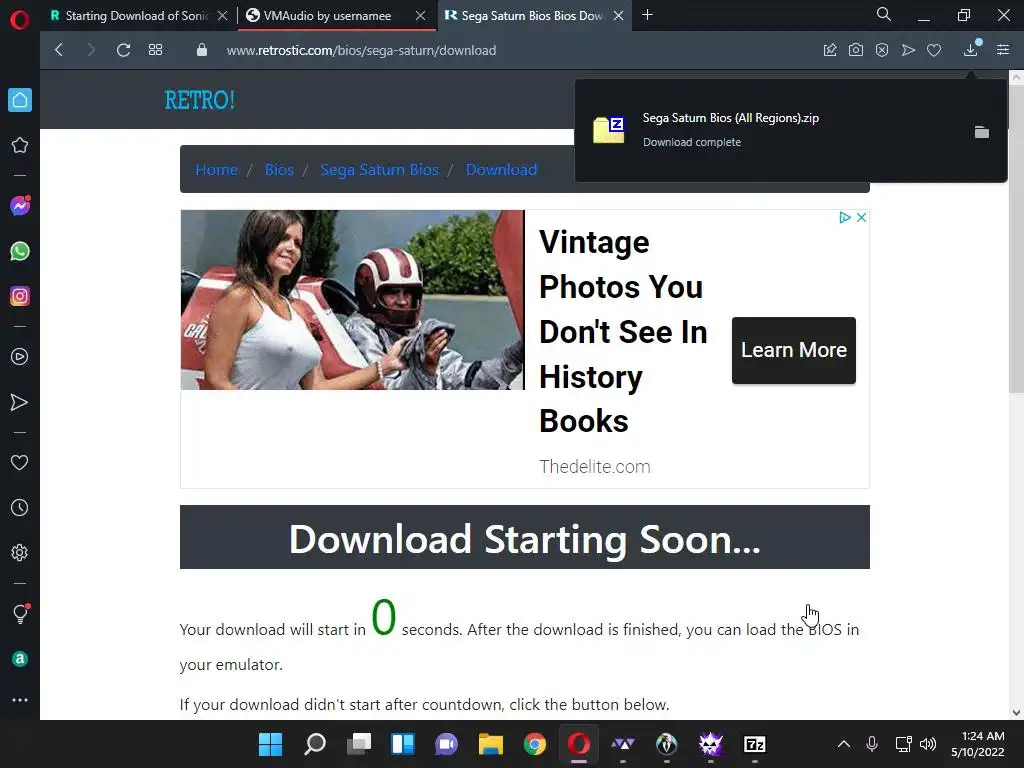1024x768 pixels.
Task: Close the Starting Download of Sonic tab
Action: pos(222,16)
